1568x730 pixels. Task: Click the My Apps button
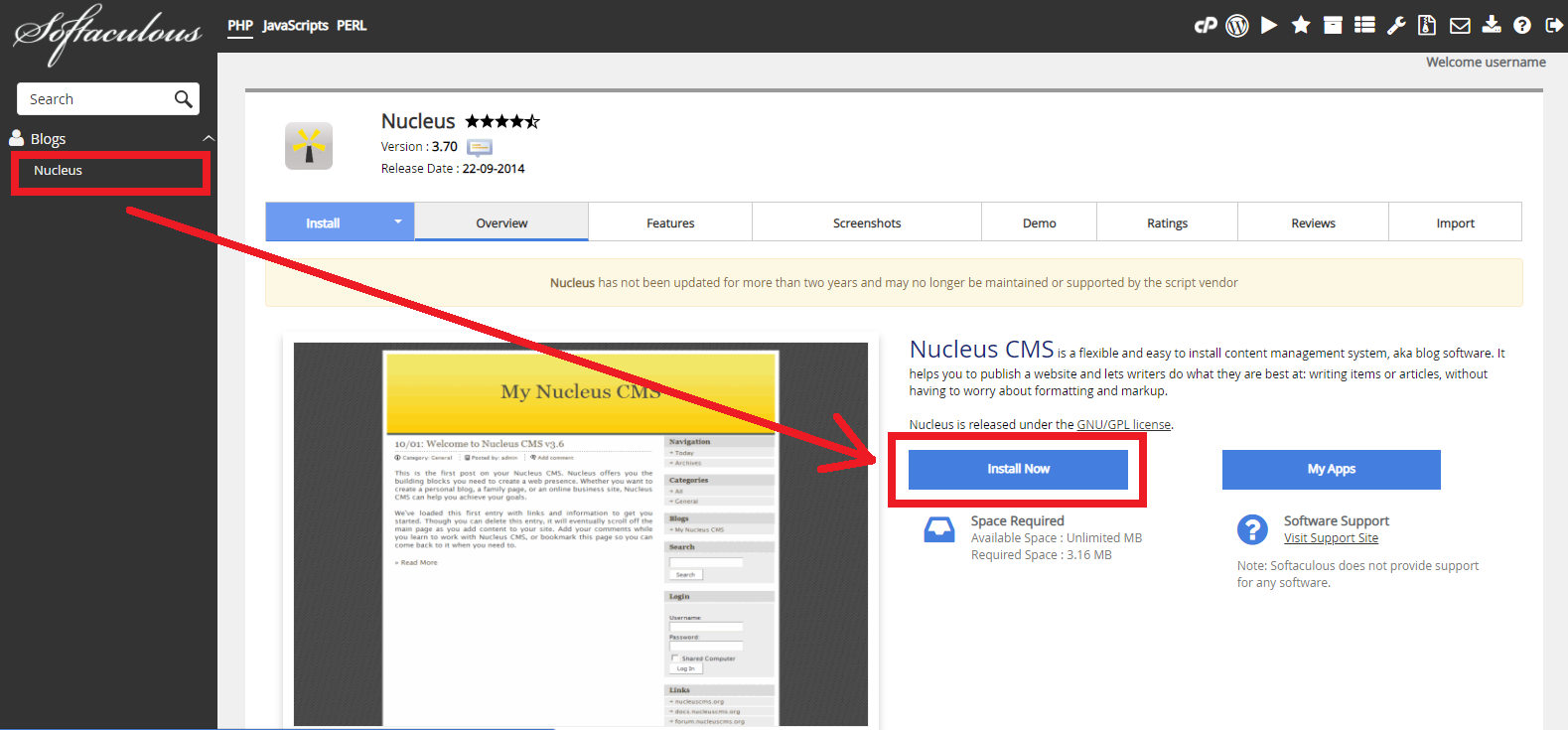(1332, 469)
